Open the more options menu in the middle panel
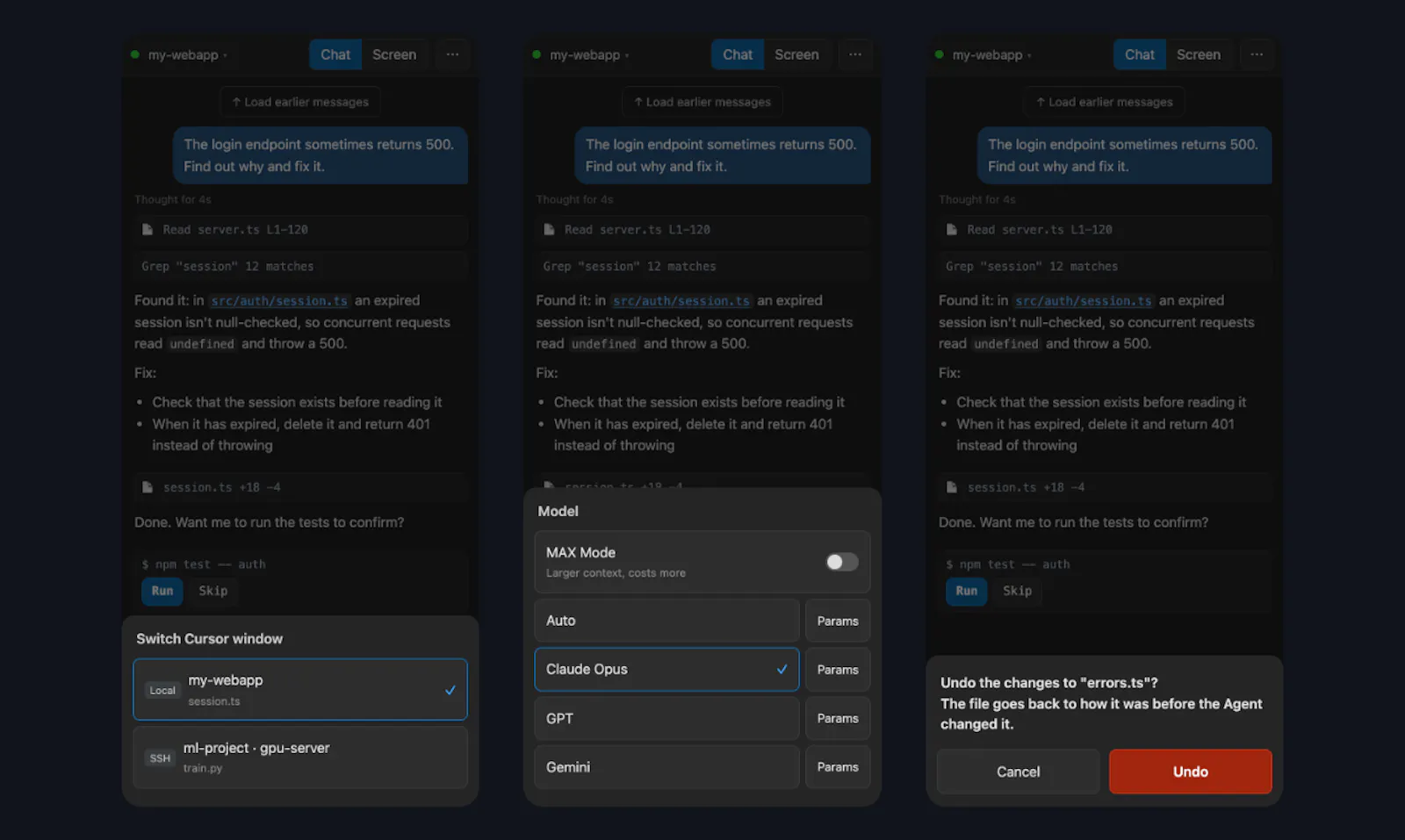This screenshot has width=1405, height=840. (x=854, y=54)
